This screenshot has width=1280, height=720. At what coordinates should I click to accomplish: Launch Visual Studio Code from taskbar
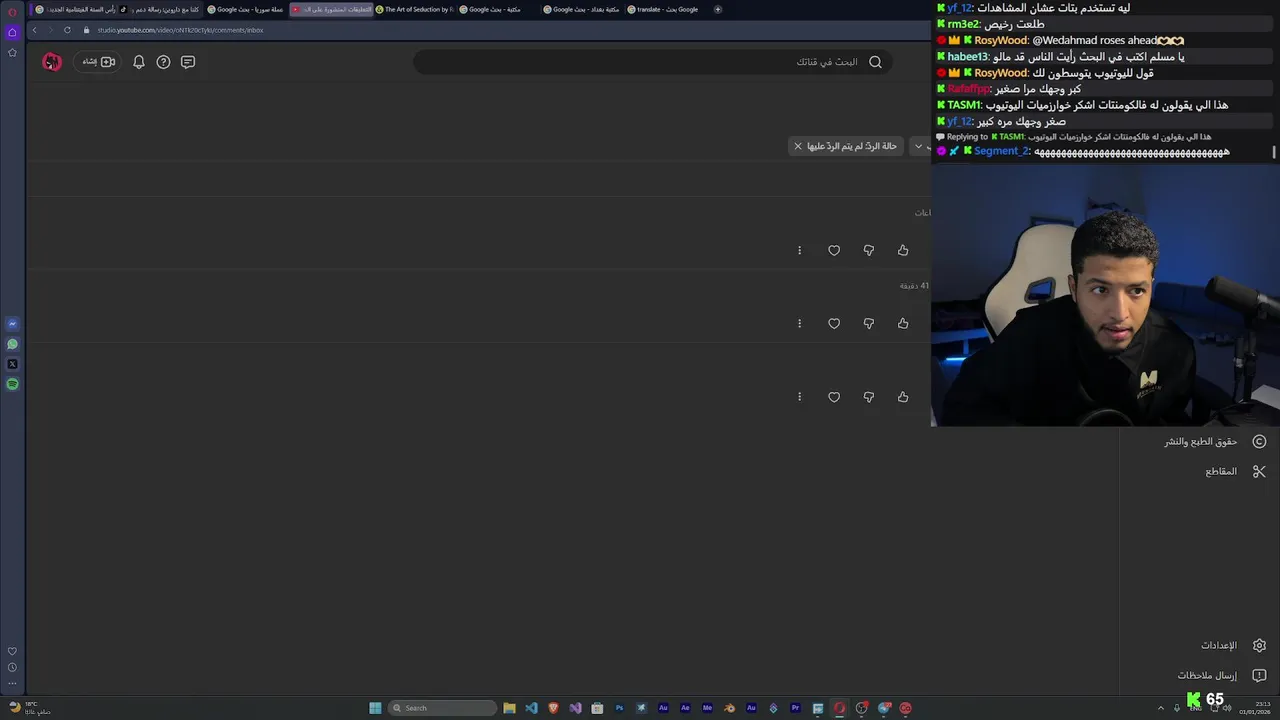point(531,708)
